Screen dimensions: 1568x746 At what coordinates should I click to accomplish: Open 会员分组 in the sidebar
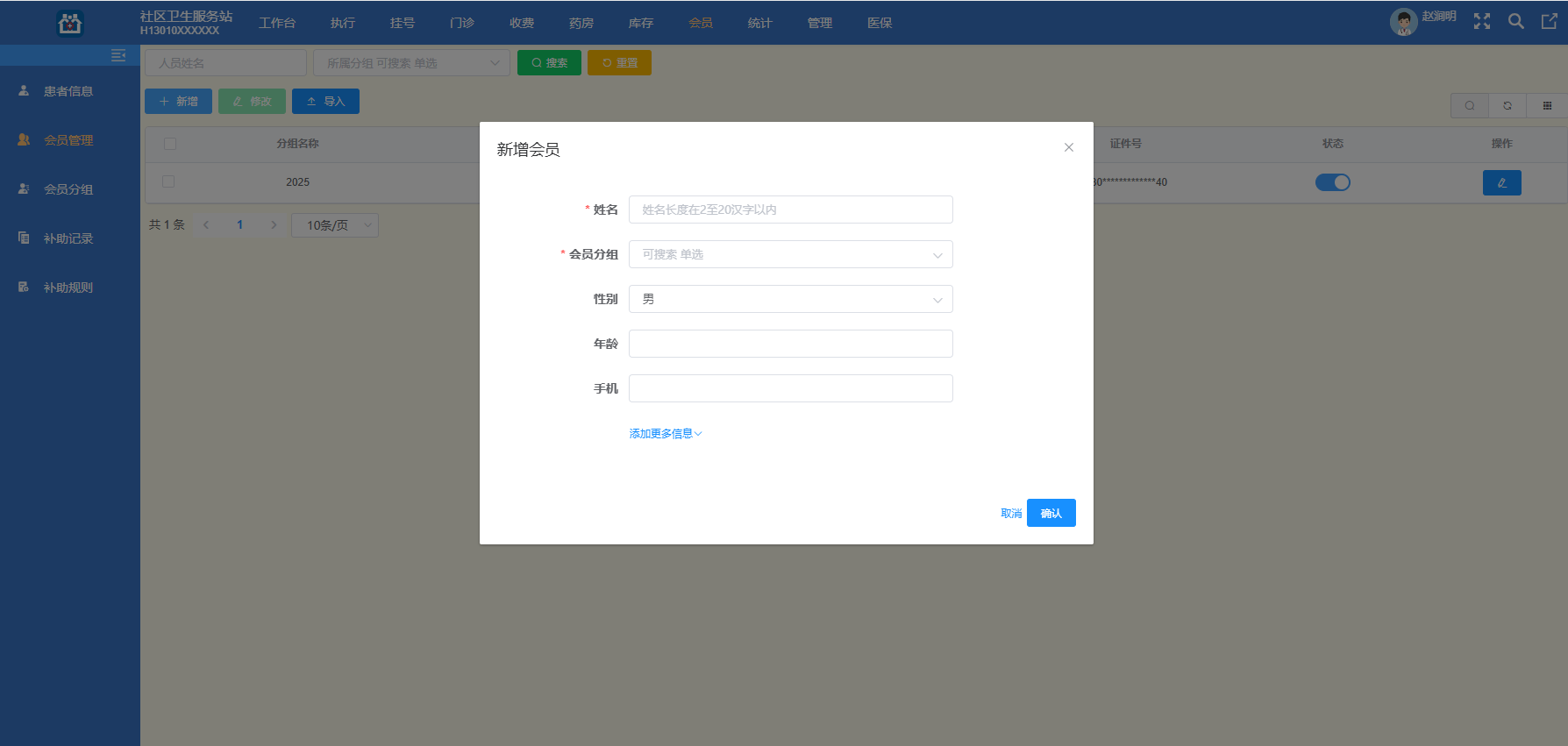tap(70, 189)
